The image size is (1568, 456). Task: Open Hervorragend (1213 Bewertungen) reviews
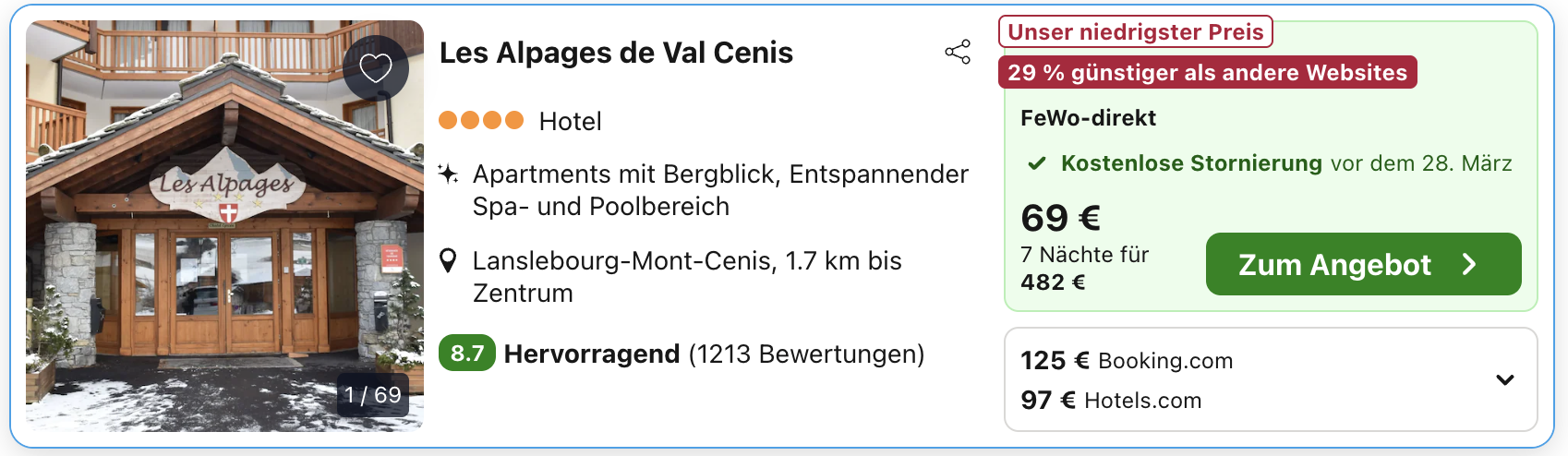(714, 354)
